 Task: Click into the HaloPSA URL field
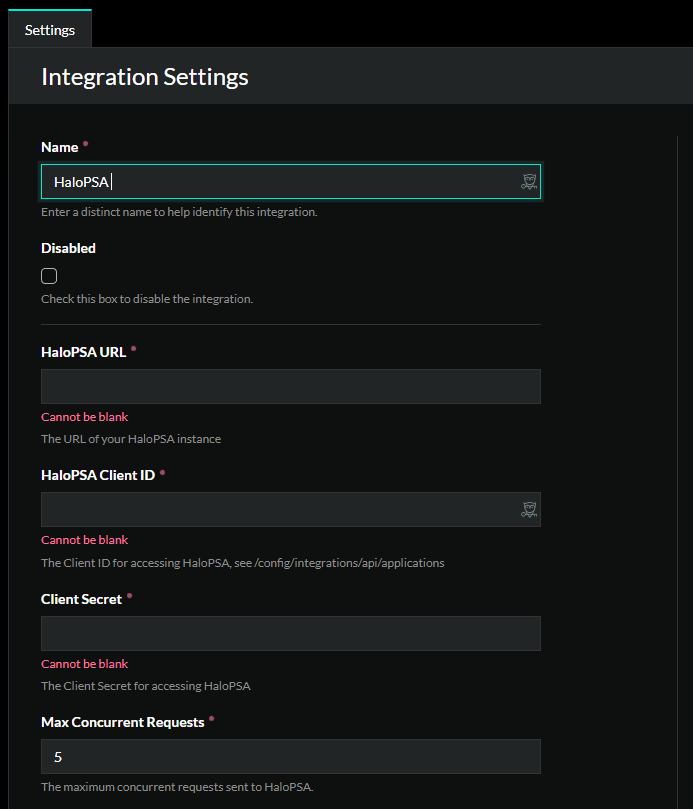pos(290,386)
